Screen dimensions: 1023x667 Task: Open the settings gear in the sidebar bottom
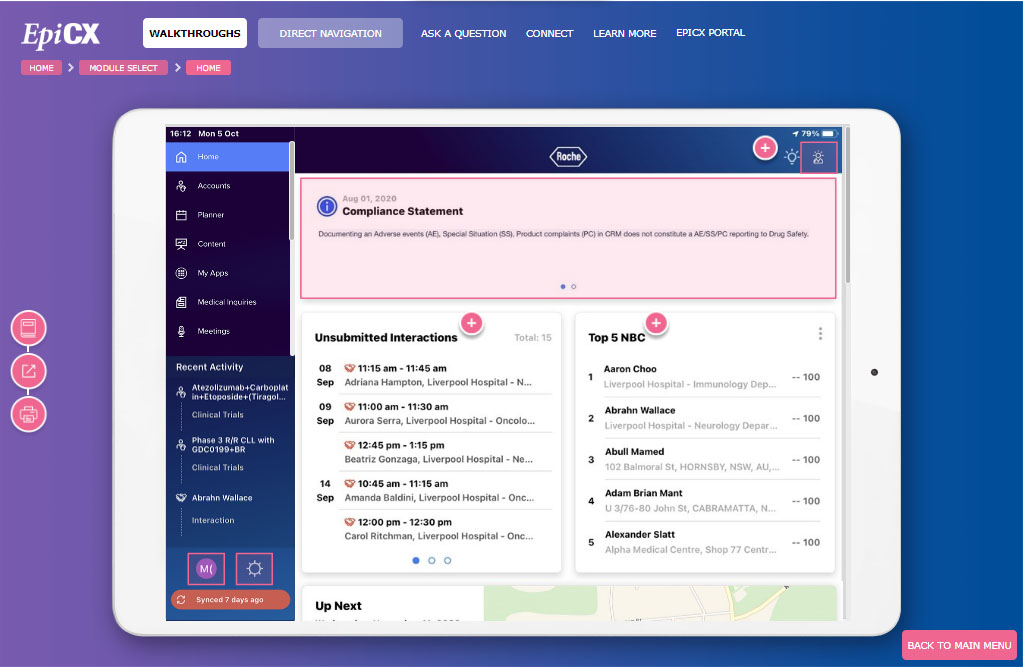[254, 568]
